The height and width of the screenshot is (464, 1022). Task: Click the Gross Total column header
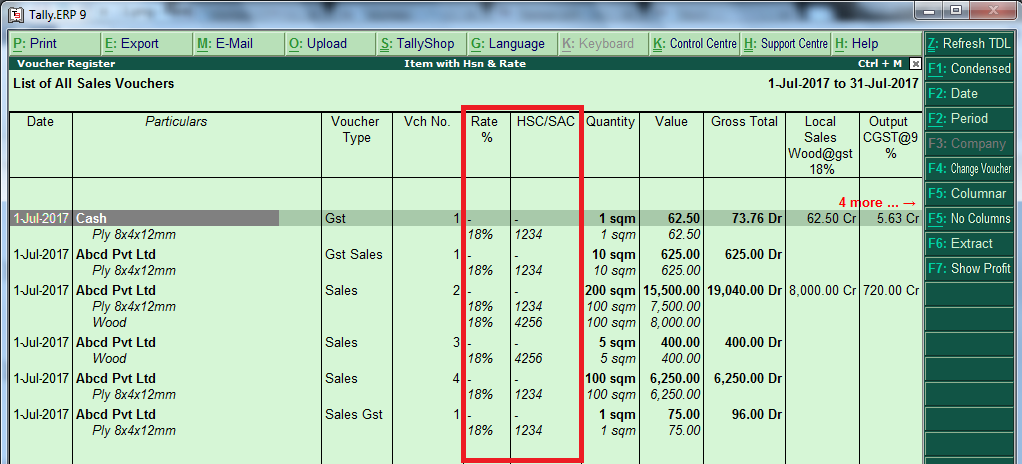tap(744, 122)
